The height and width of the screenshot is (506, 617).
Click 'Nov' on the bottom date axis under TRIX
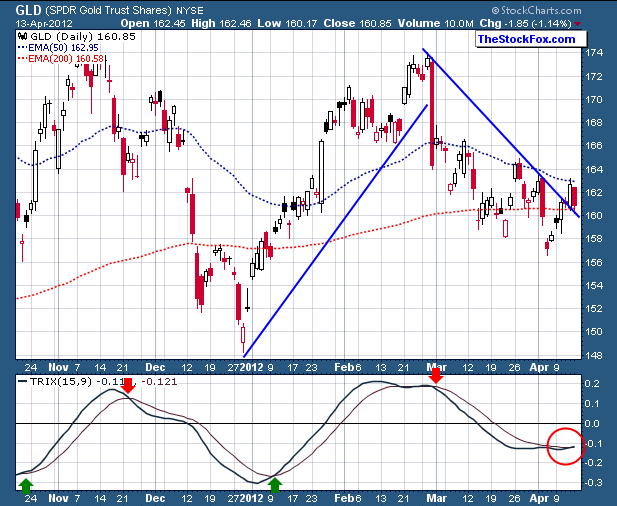pos(58,498)
